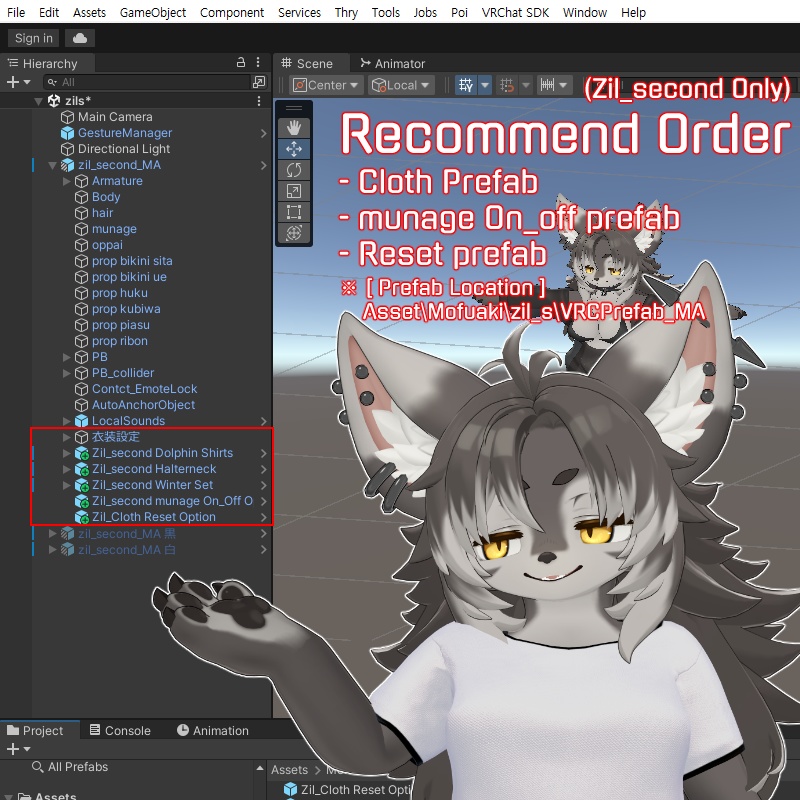Open Zil_Cloth Reset Option prefab arrow

click(263, 517)
